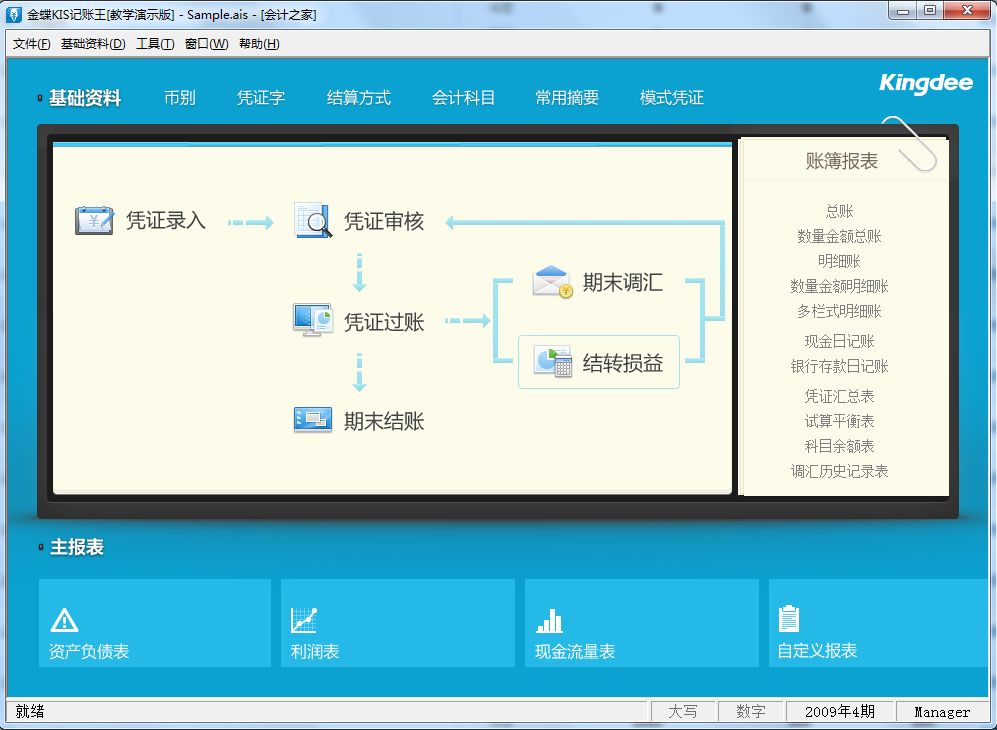Click the 凭证过账 posting icon
This screenshot has width=997, height=730.
[x=313, y=321]
